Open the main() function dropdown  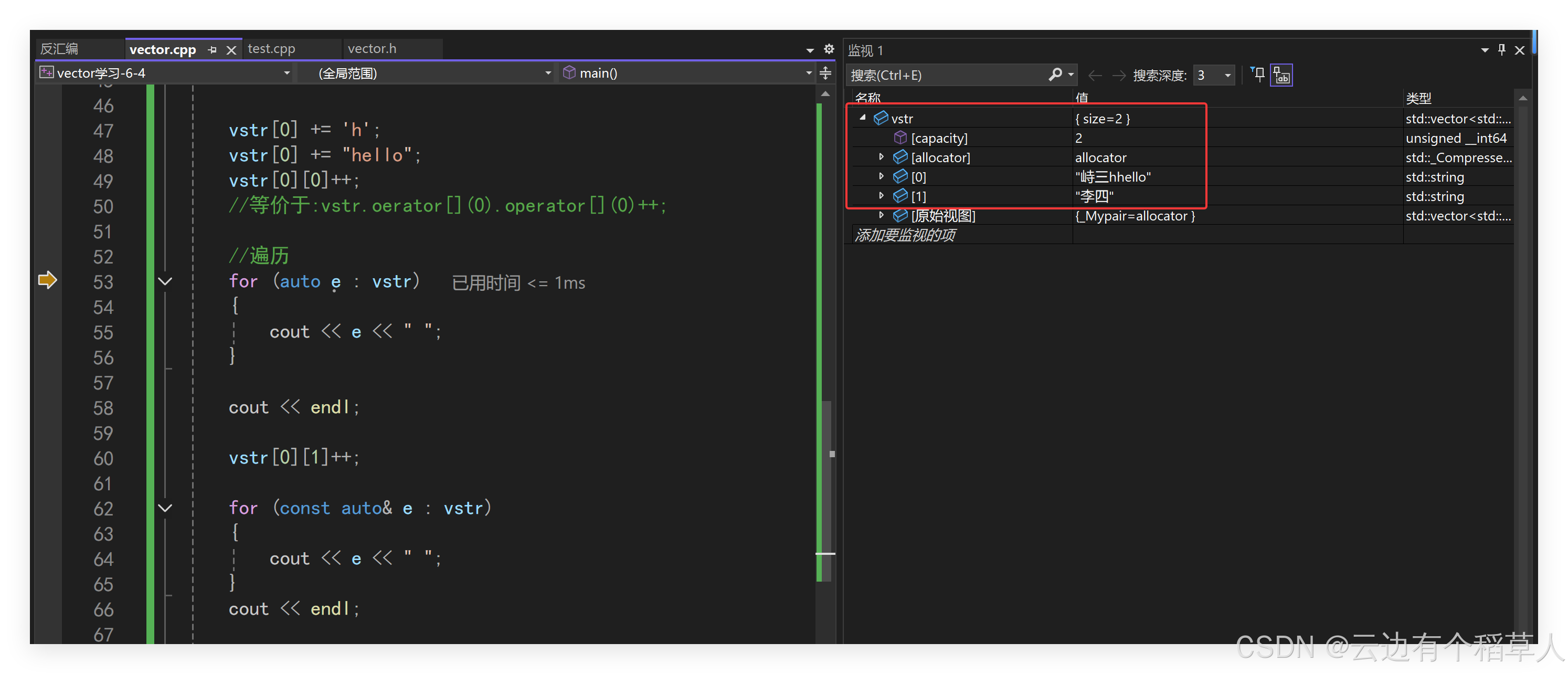tap(808, 73)
